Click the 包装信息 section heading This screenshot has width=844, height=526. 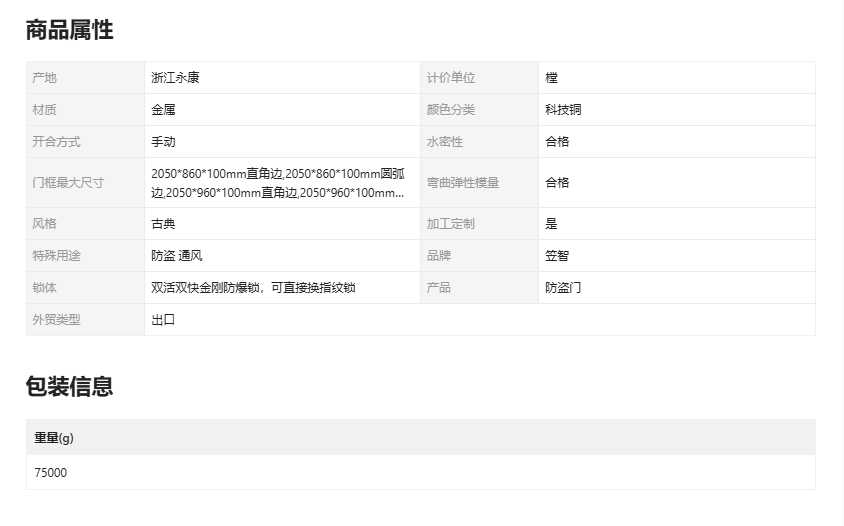click(69, 386)
